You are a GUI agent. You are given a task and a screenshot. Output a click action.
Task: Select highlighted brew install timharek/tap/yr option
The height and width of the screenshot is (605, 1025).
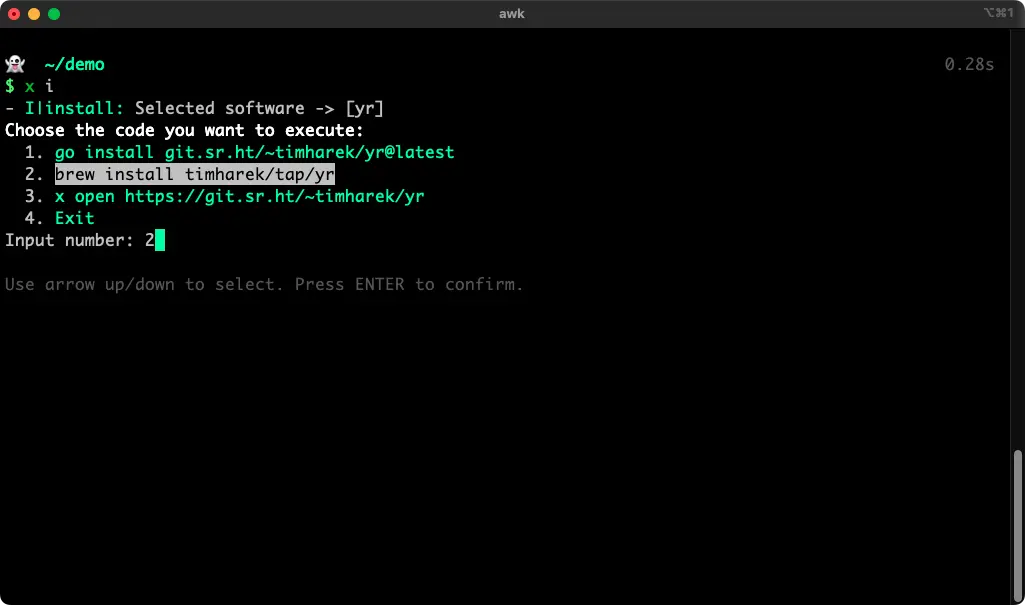(195, 174)
